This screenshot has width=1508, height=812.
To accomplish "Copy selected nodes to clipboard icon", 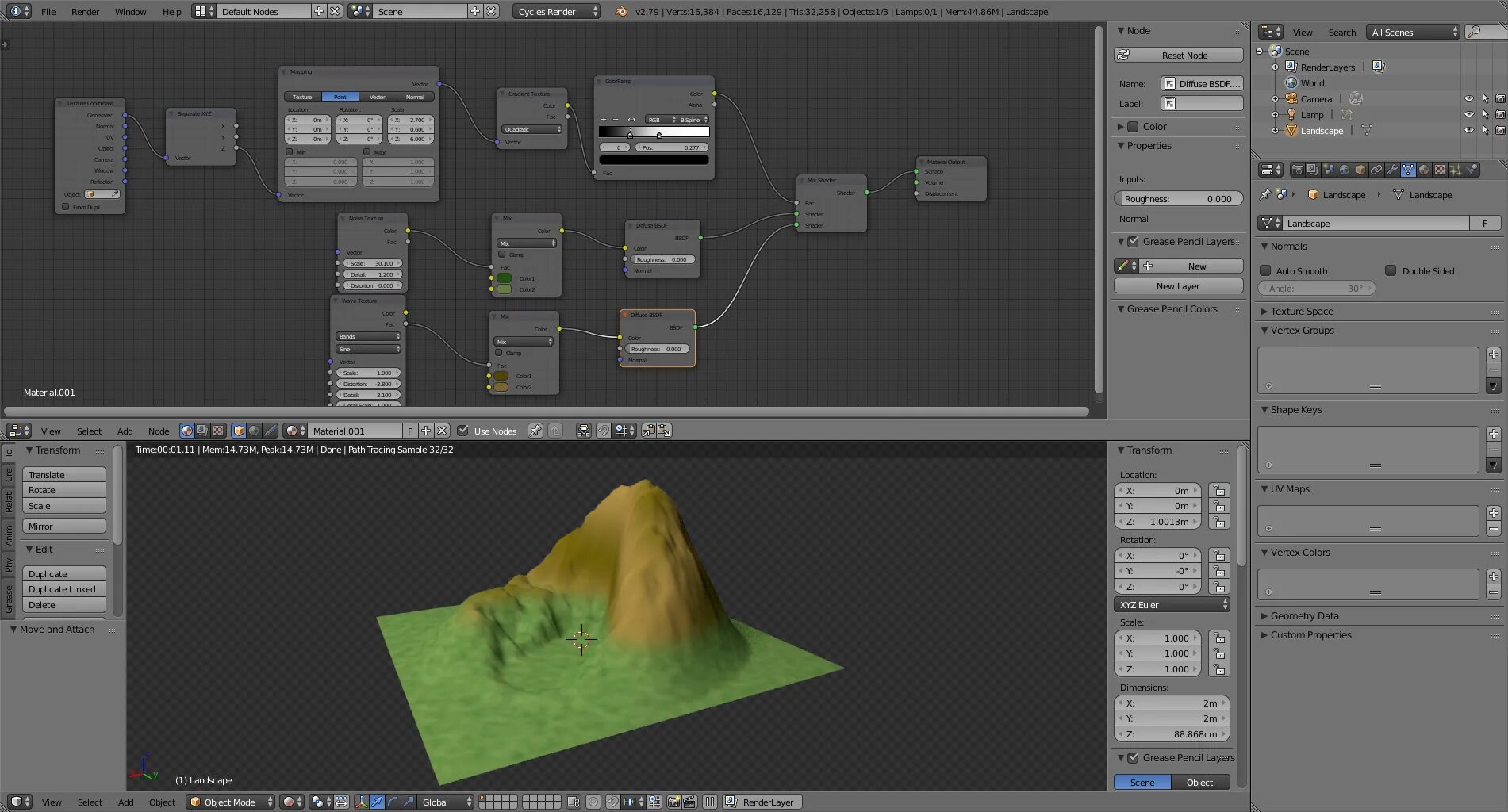I will (x=649, y=431).
